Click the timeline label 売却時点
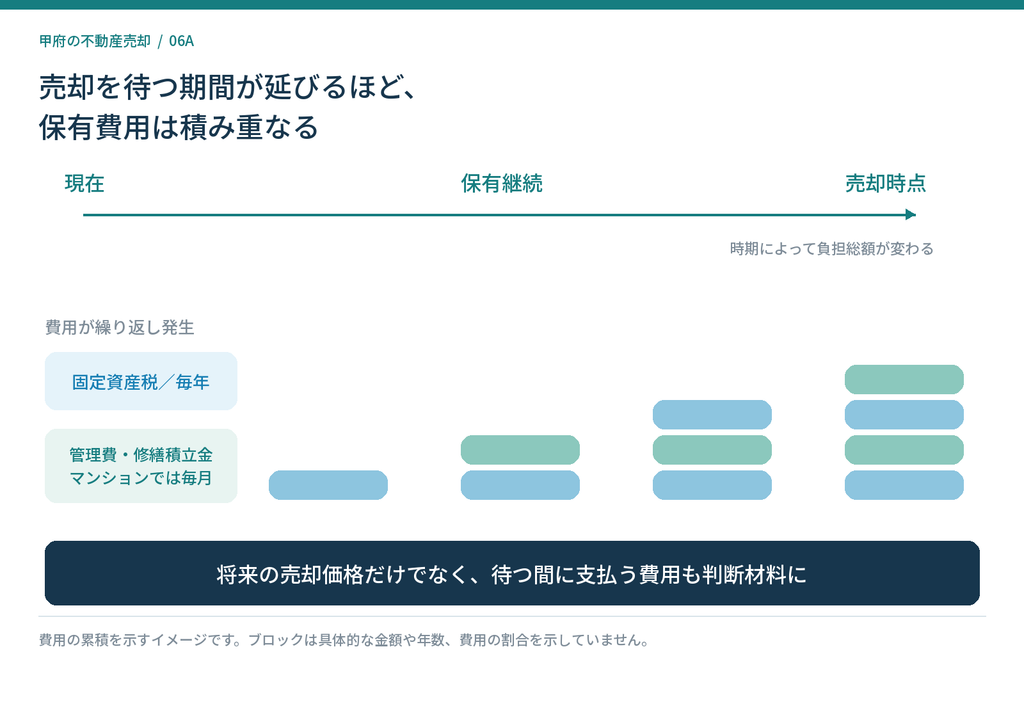Viewport: 1024px width, 704px height. (x=886, y=184)
